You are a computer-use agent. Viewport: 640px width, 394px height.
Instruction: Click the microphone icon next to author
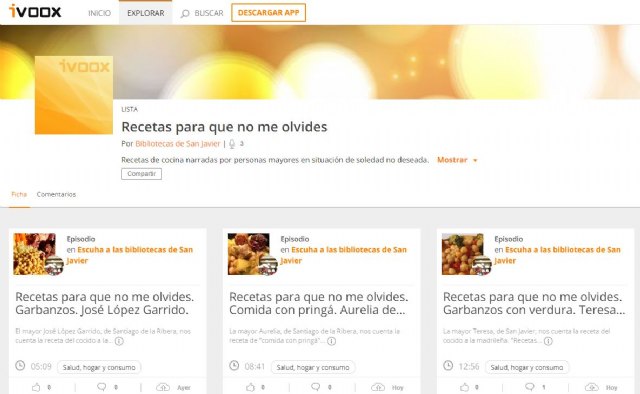point(232,144)
